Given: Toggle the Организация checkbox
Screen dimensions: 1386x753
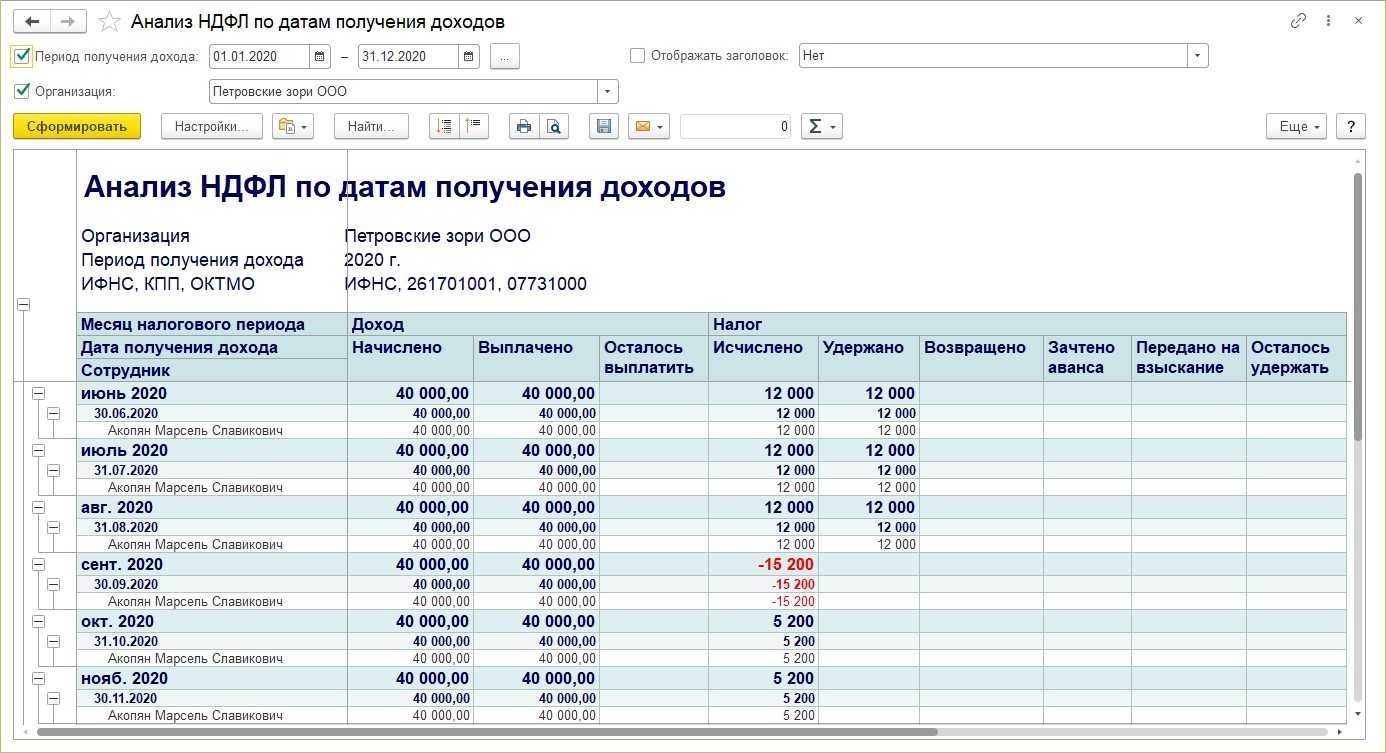Looking at the screenshot, I should (x=22, y=91).
